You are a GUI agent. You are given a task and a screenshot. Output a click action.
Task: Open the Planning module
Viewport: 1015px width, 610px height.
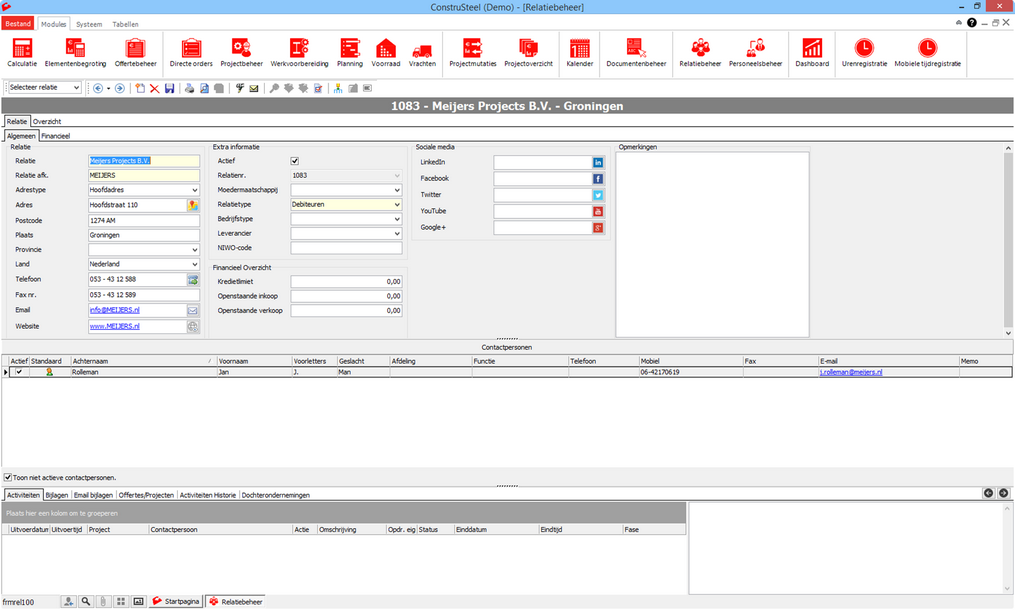[350, 52]
